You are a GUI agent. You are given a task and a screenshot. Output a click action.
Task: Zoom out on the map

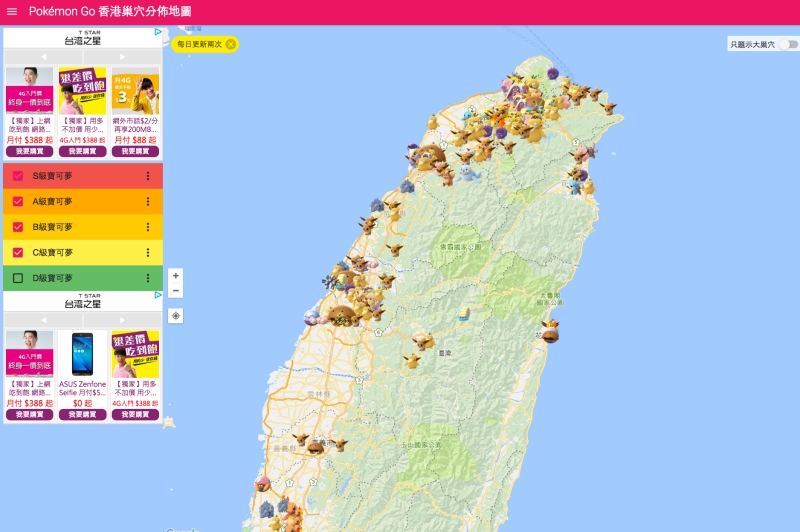176,290
